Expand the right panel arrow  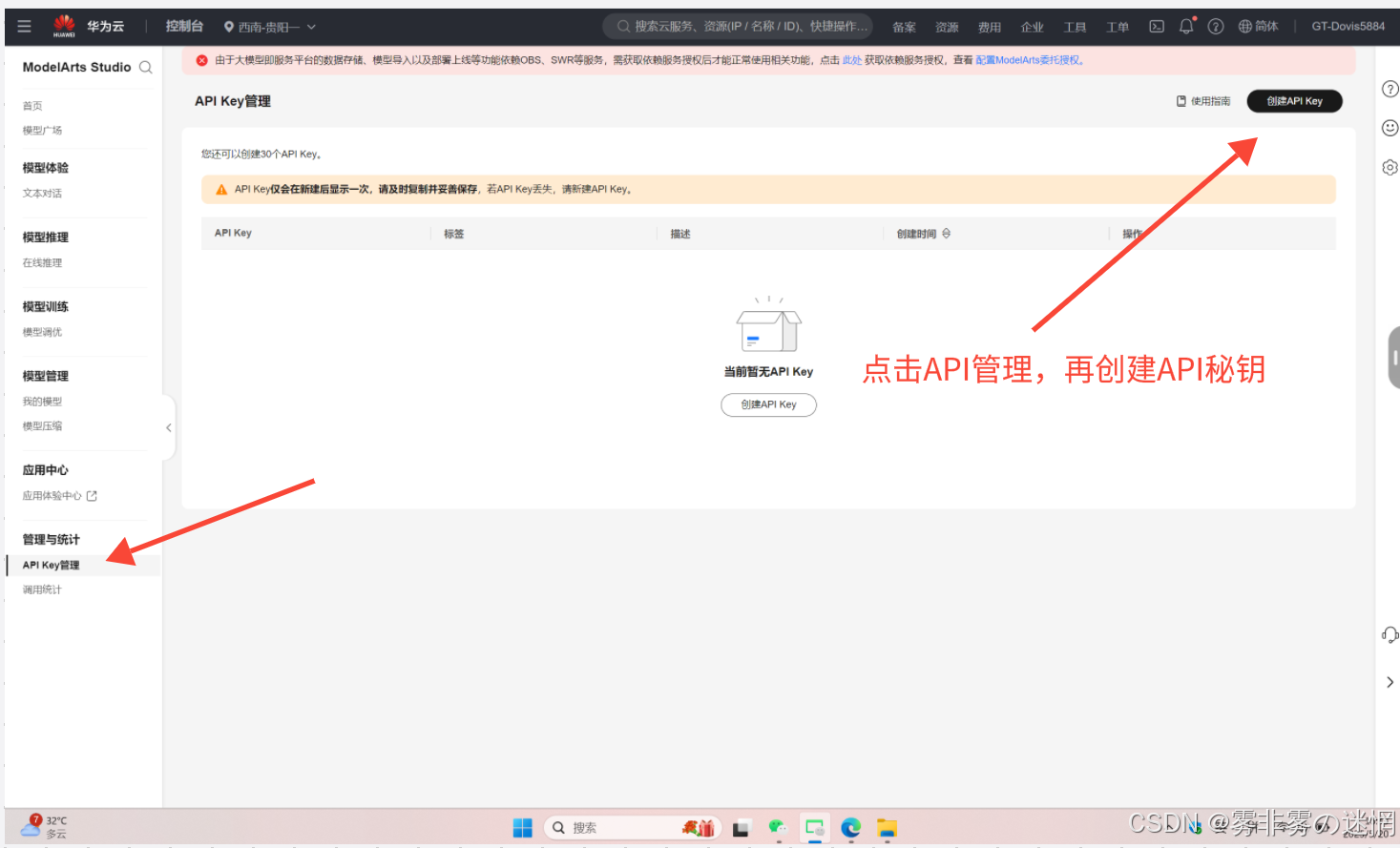pyautogui.click(x=1390, y=682)
